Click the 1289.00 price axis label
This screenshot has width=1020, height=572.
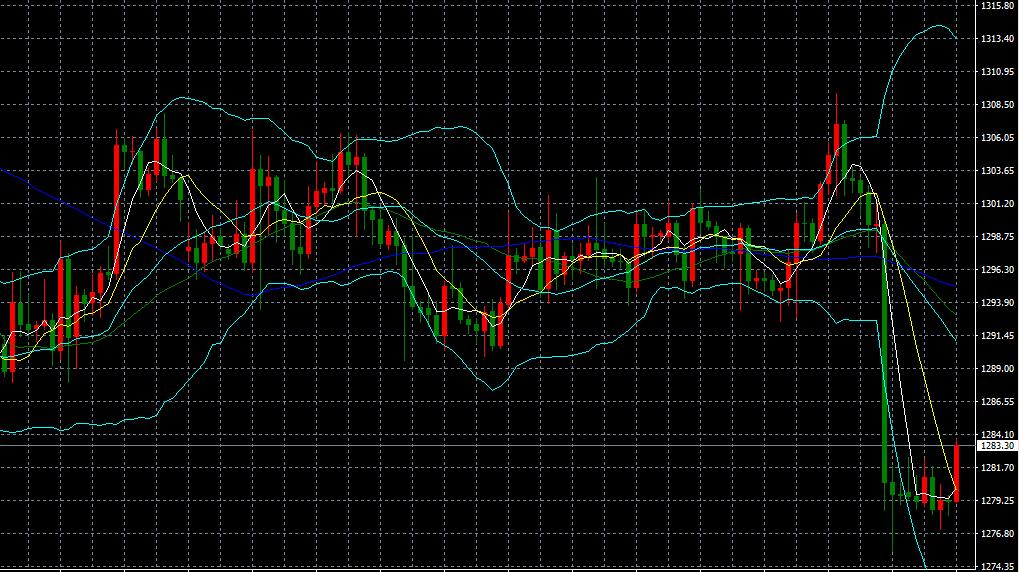point(997,369)
